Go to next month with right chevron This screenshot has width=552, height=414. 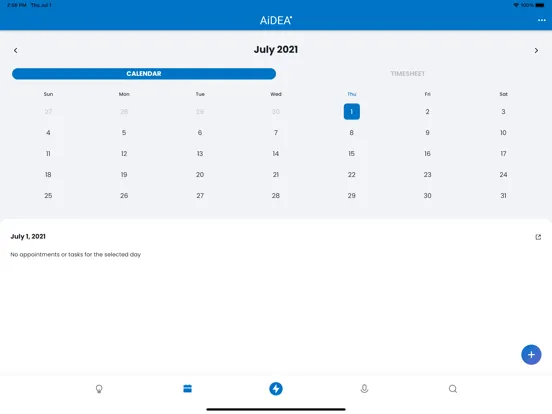point(536,50)
